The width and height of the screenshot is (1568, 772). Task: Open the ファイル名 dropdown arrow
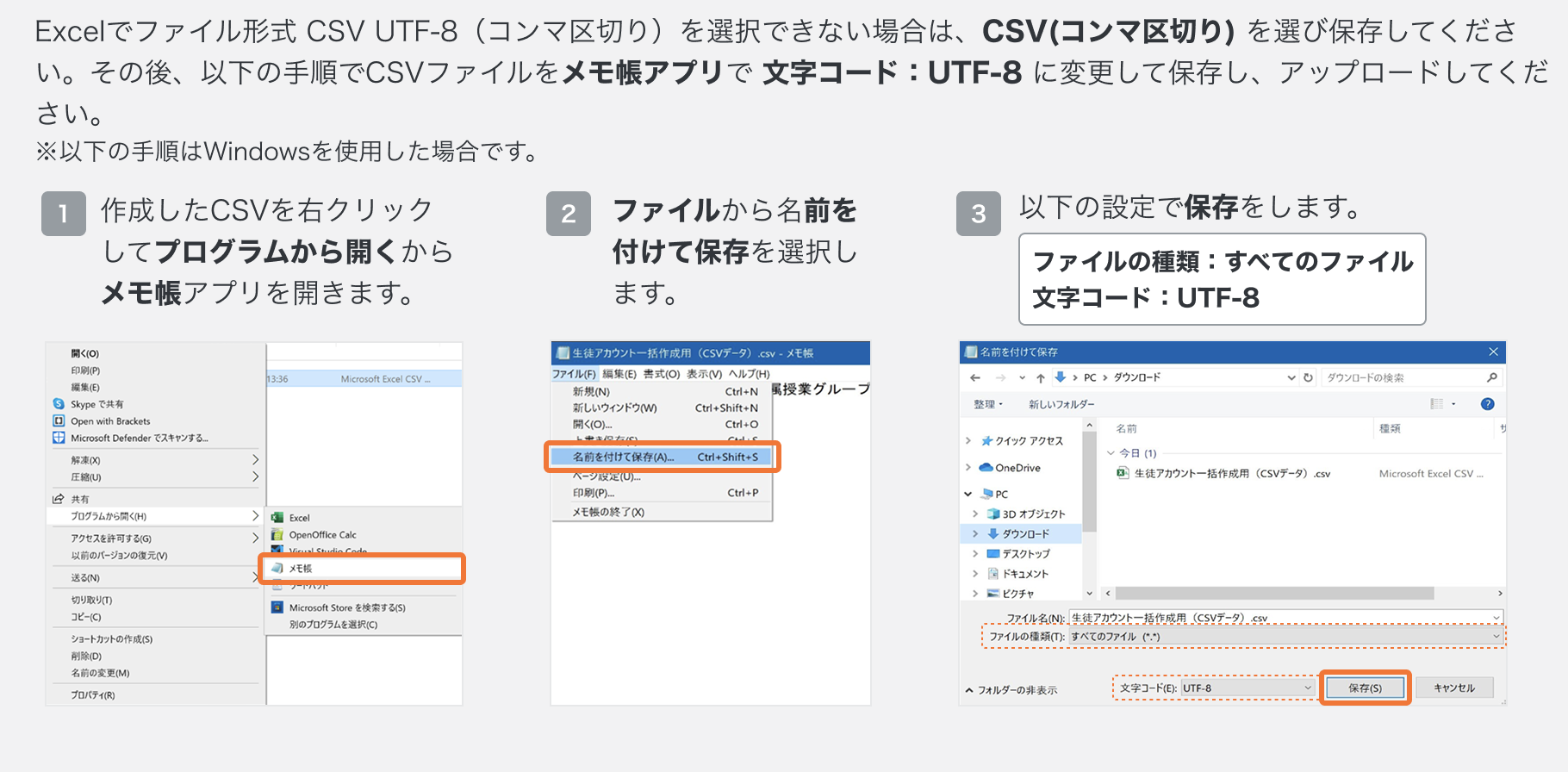click(x=1496, y=617)
